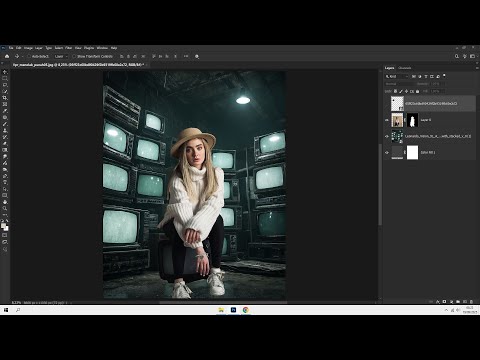The width and height of the screenshot is (480, 360).
Task: Toggle lock transparent pixels
Action: 396,91
